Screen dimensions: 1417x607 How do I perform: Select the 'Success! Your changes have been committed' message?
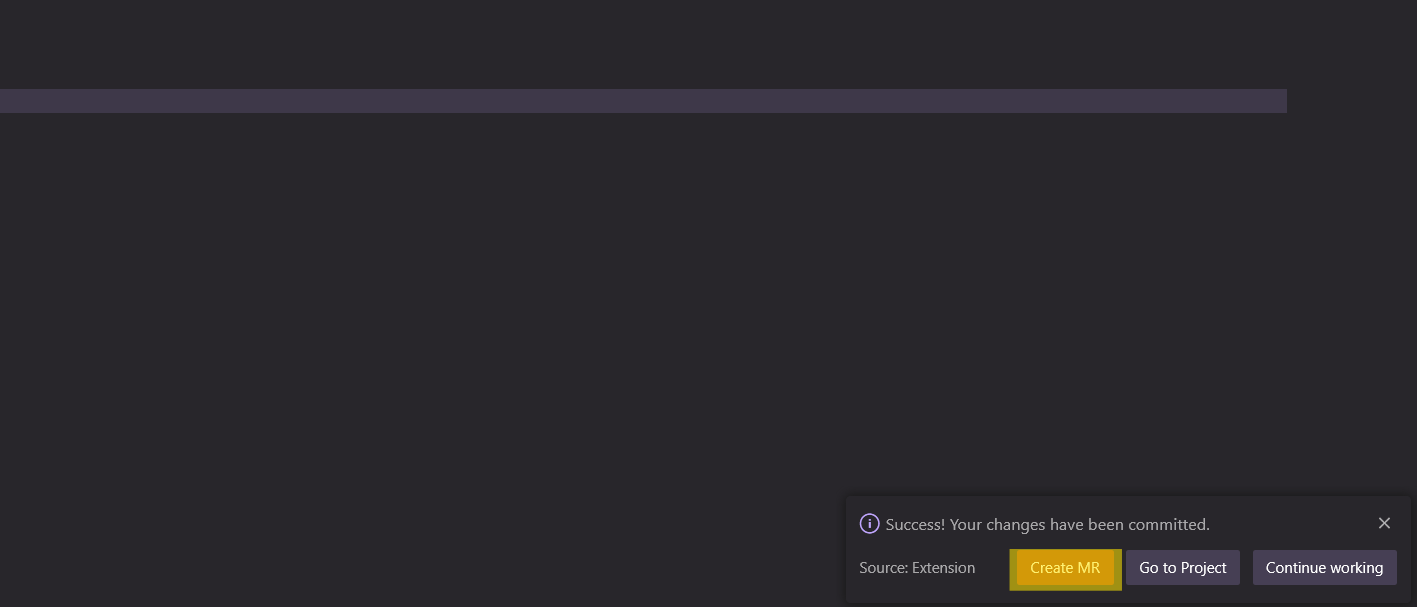pos(1047,524)
